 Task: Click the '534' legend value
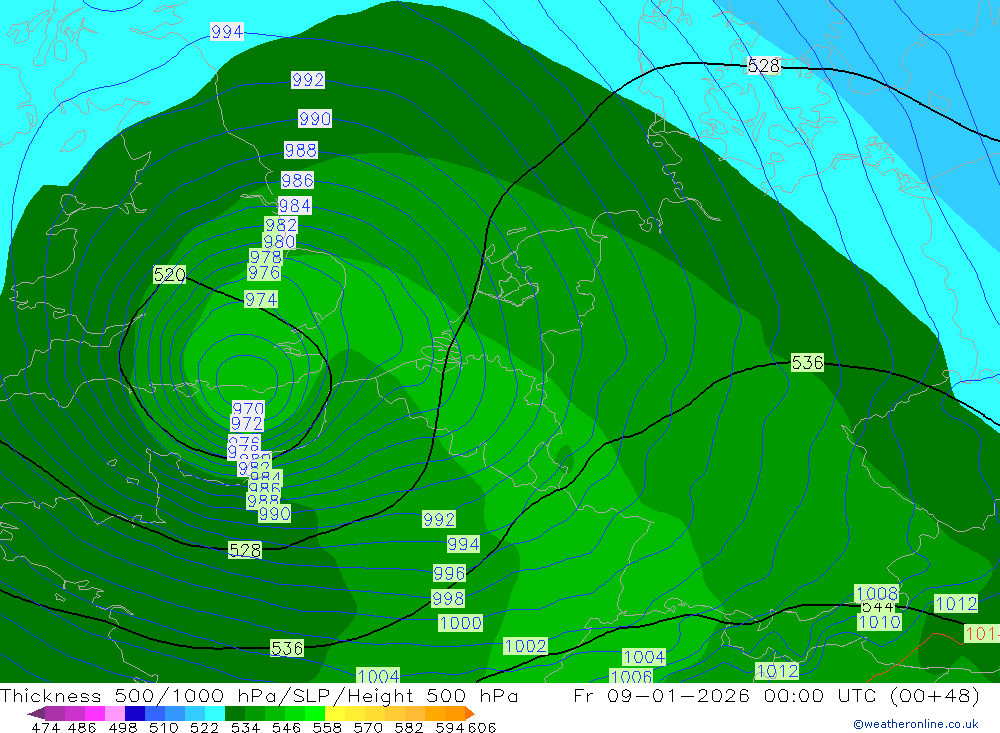pyautogui.click(x=246, y=727)
